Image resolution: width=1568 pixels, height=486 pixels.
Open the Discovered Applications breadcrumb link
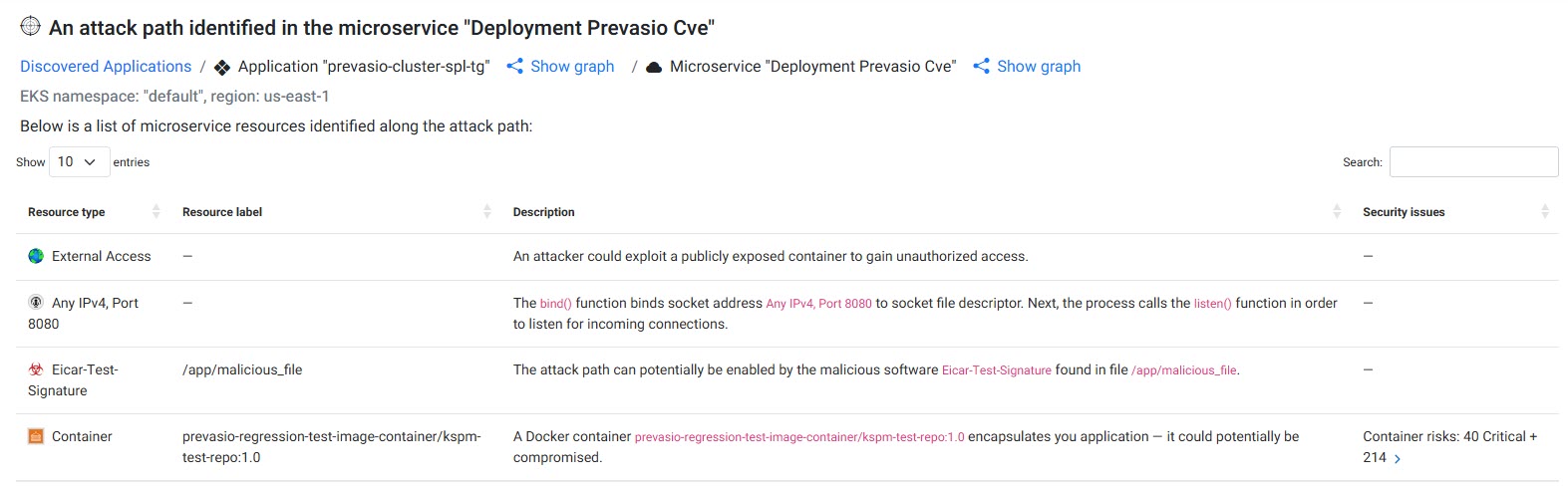(x=106, y=67)
